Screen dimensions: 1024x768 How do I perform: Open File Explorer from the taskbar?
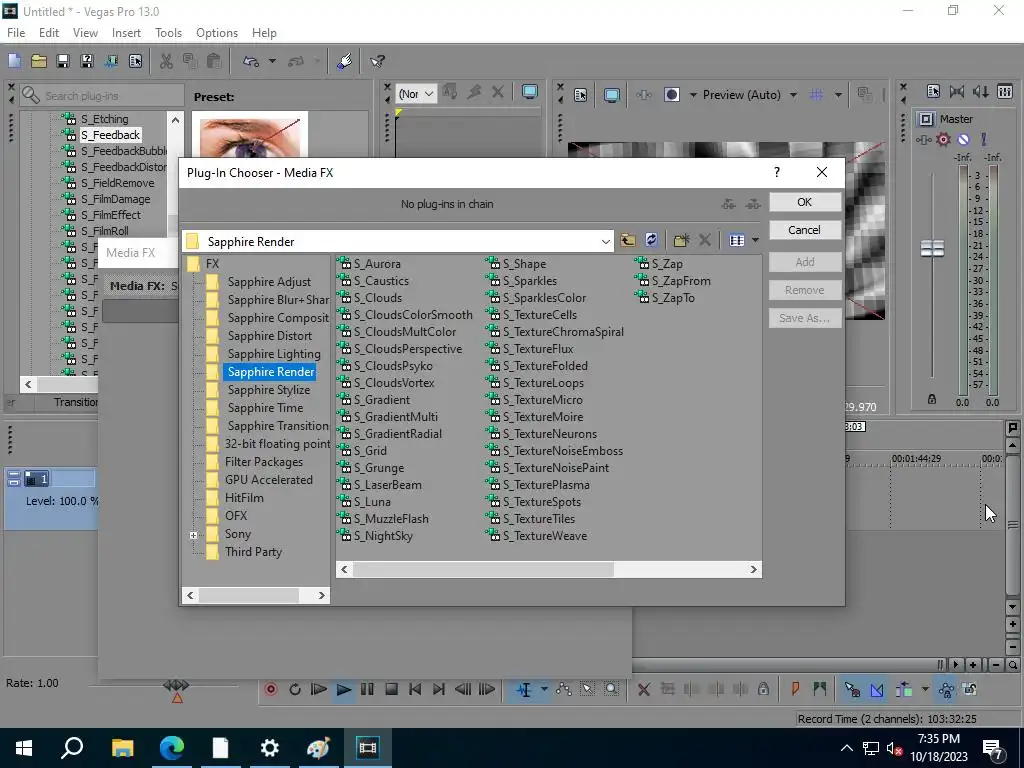pyautogui.click(x=122, y=748)
